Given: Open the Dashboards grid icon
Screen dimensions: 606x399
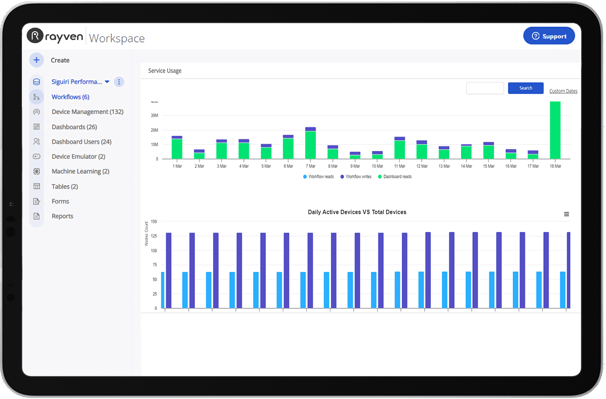Looking at the screenshot, I should 36,127.
